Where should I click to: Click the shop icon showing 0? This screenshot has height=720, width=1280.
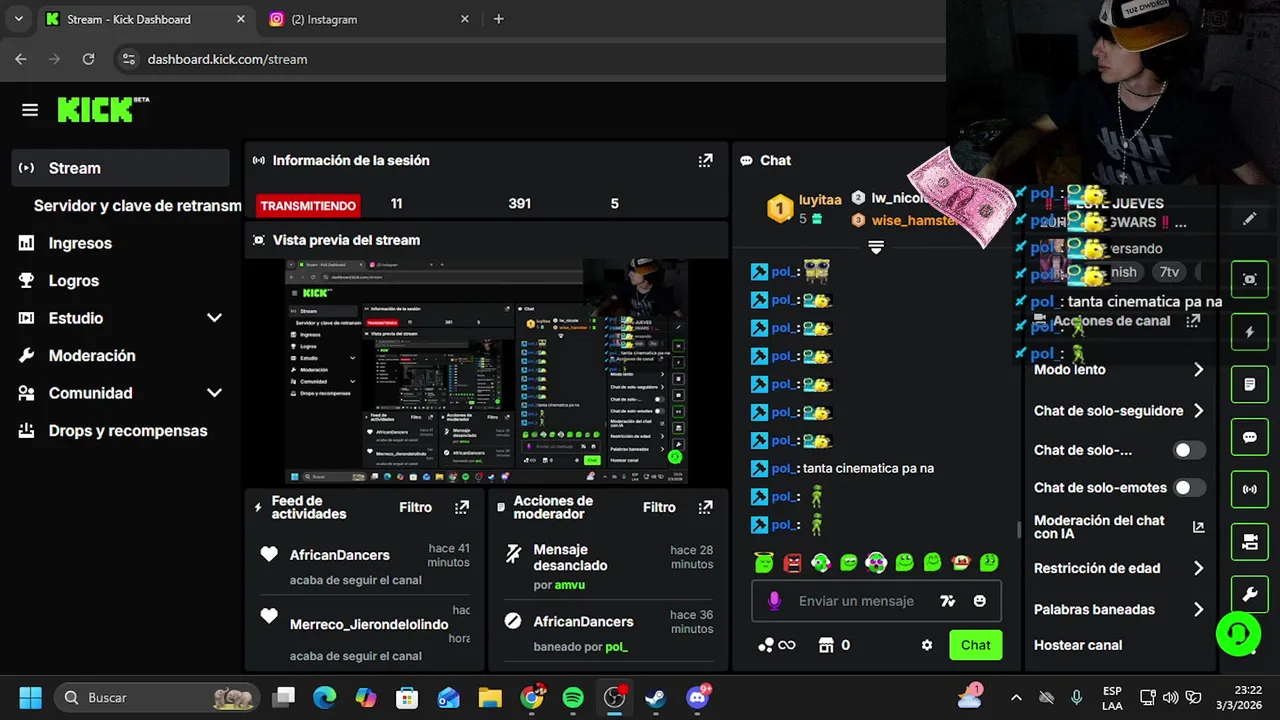[834, 645]
